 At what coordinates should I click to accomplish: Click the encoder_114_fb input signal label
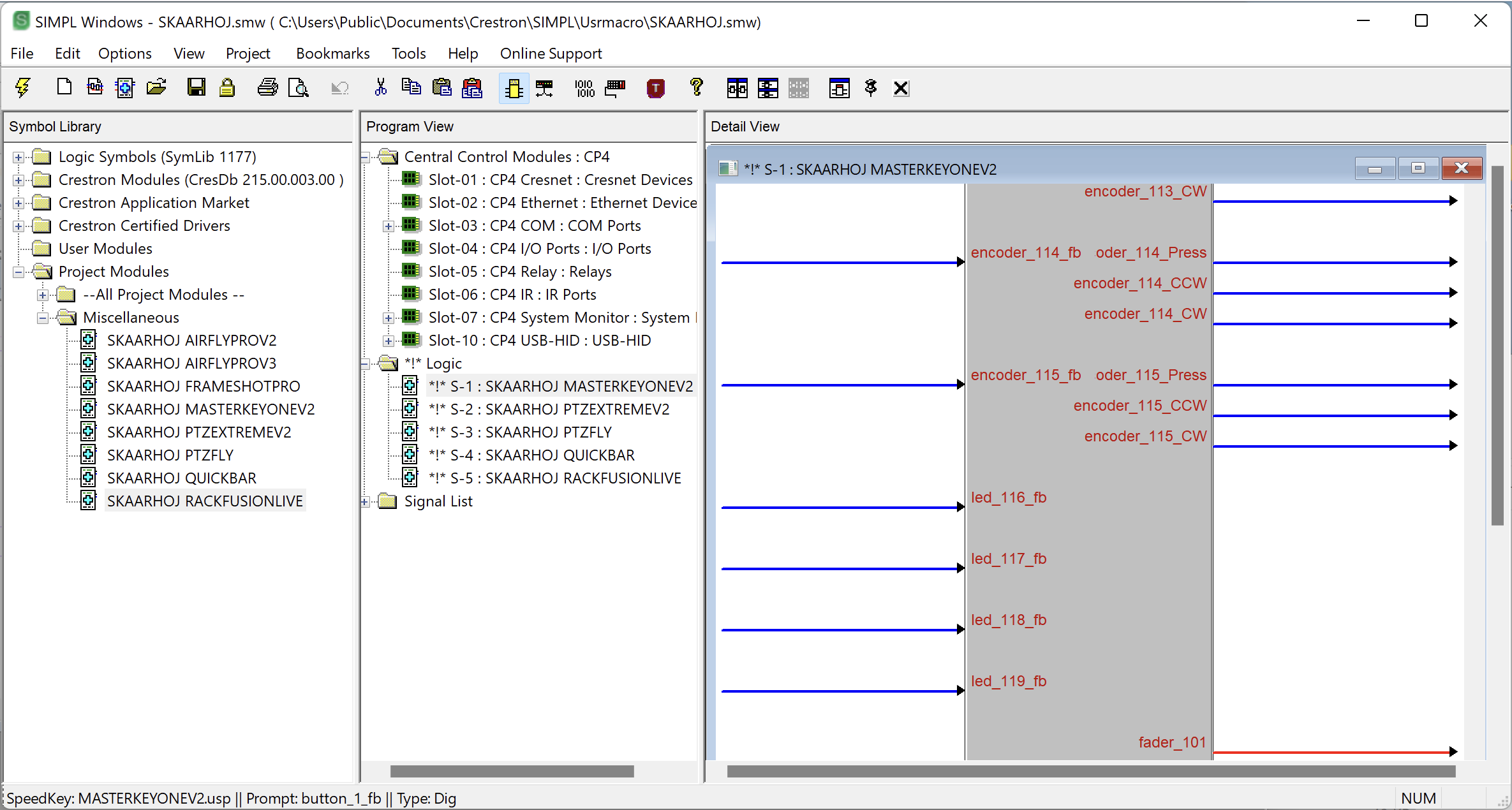[x=1026, y=253]
